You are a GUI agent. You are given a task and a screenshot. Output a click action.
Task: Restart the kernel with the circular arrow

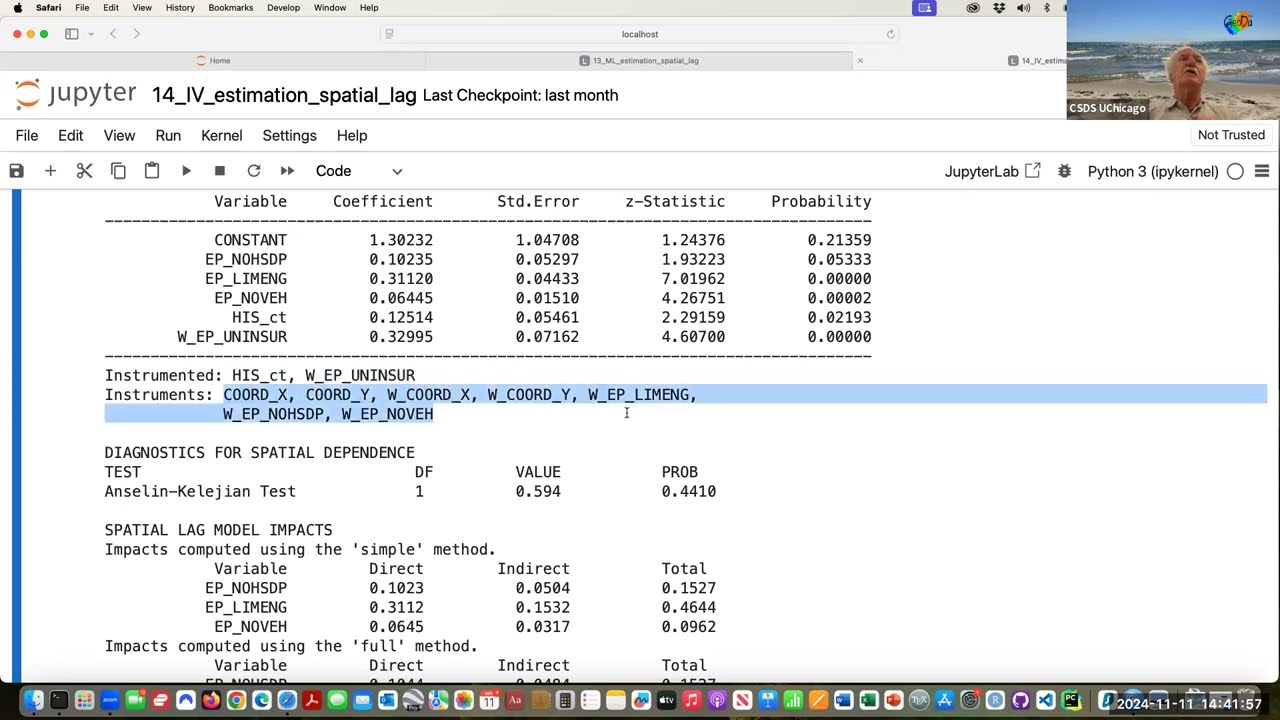tap(254, 171)
